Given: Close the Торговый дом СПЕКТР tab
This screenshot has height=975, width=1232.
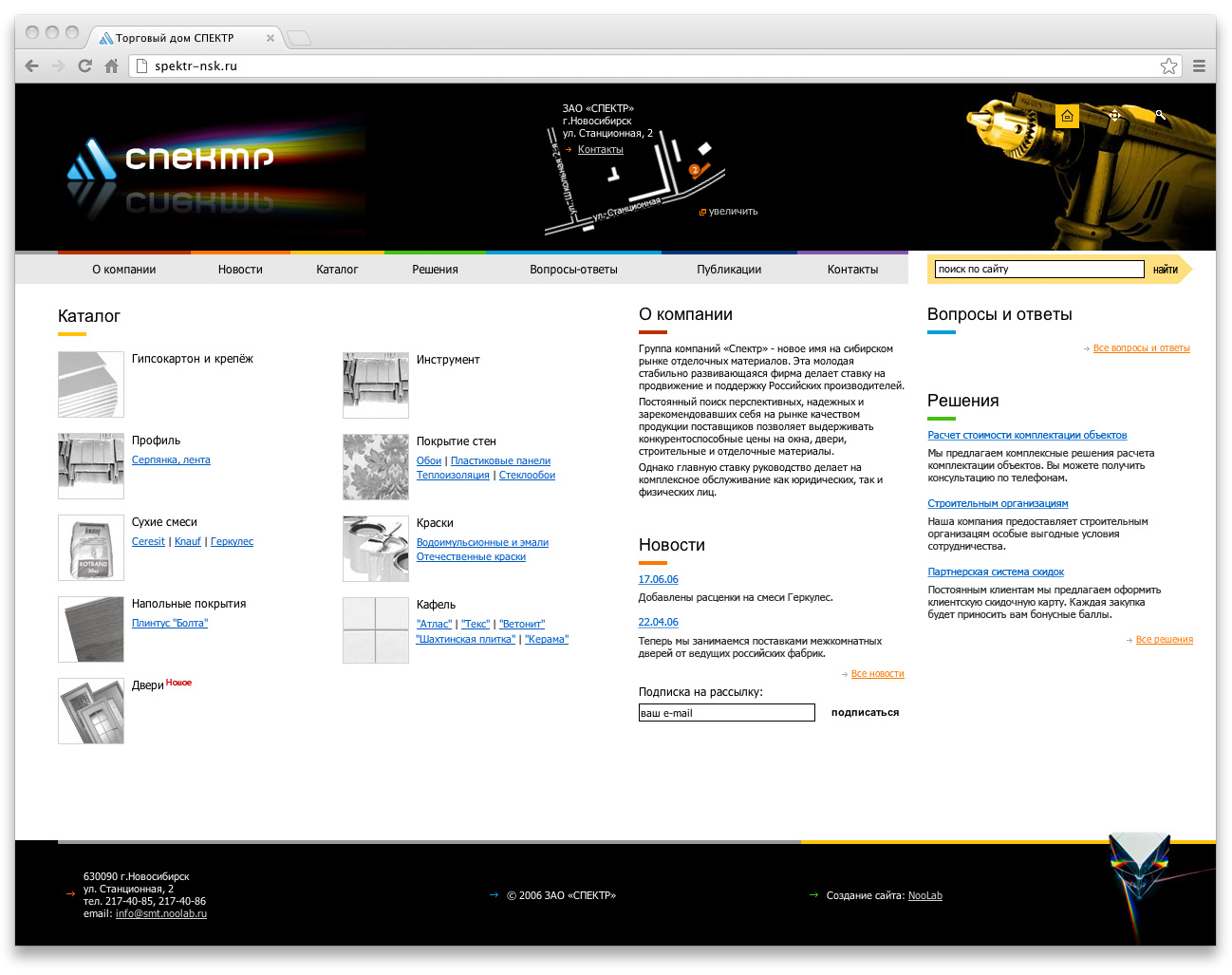Looking at the screenshot, I should point(271,38).
